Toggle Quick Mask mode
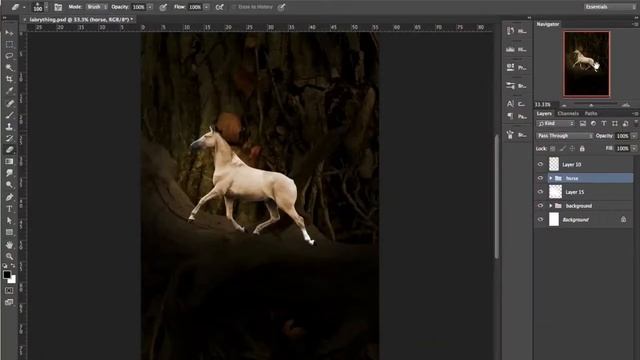 [x=9, y=291]
